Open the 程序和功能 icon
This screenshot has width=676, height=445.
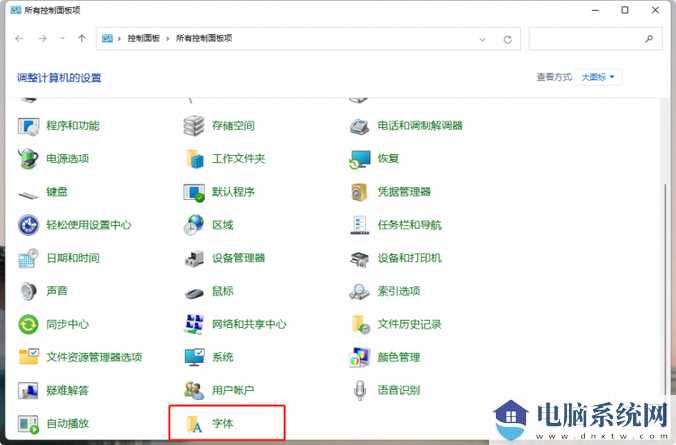pos(28,126)
